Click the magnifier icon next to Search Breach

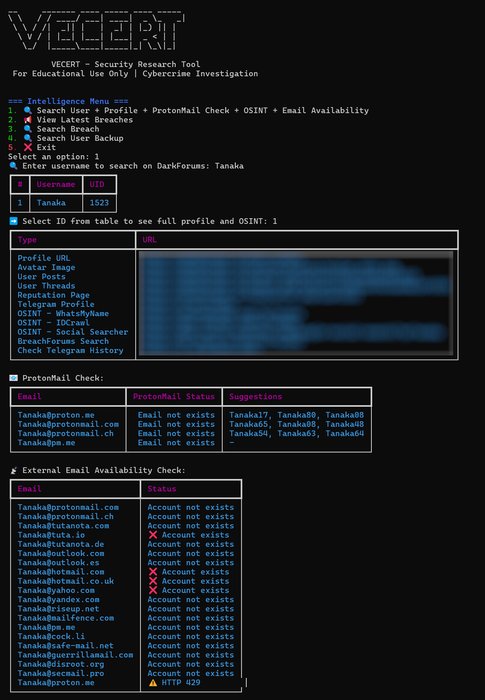click(28, 129)
